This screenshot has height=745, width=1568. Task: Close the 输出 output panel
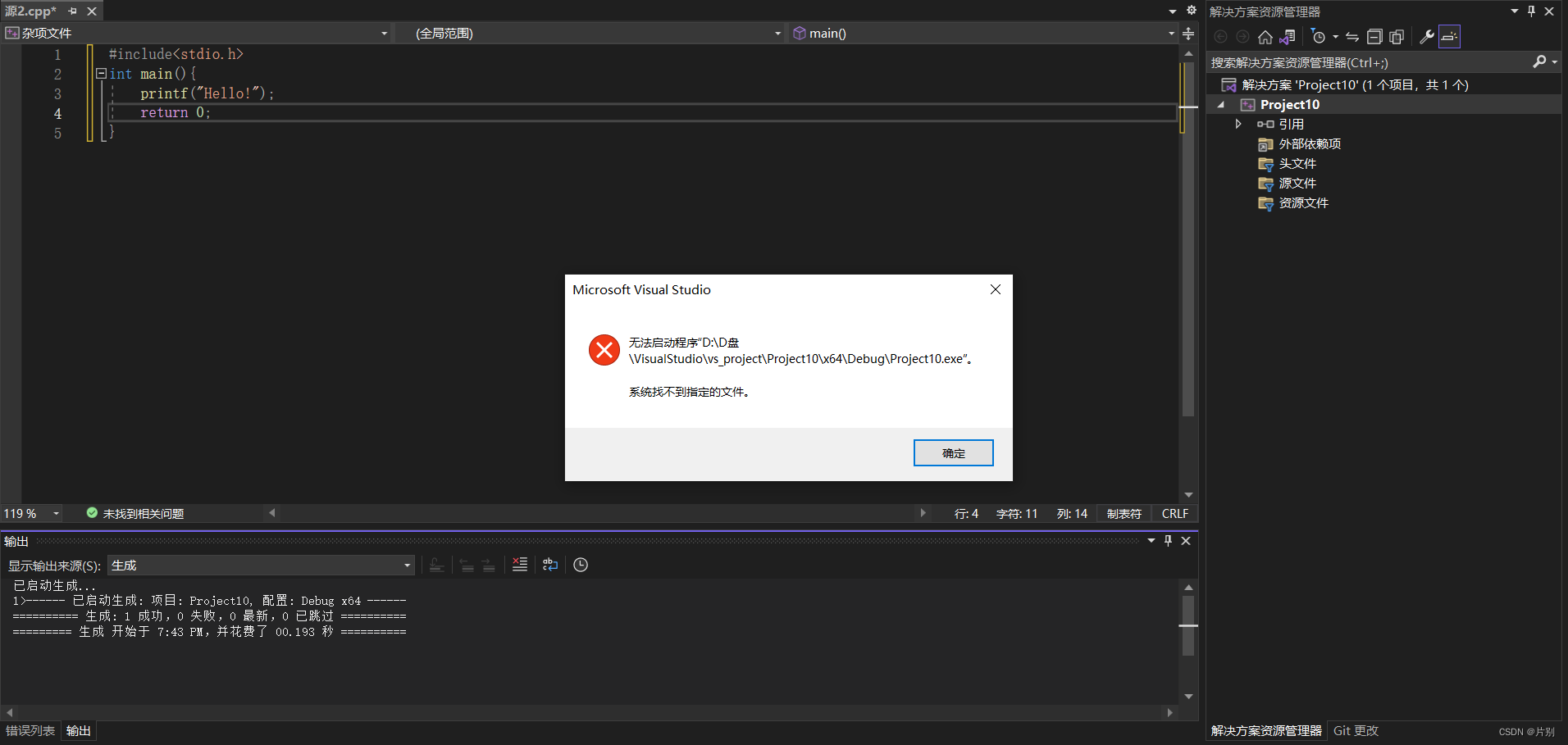1186,540
